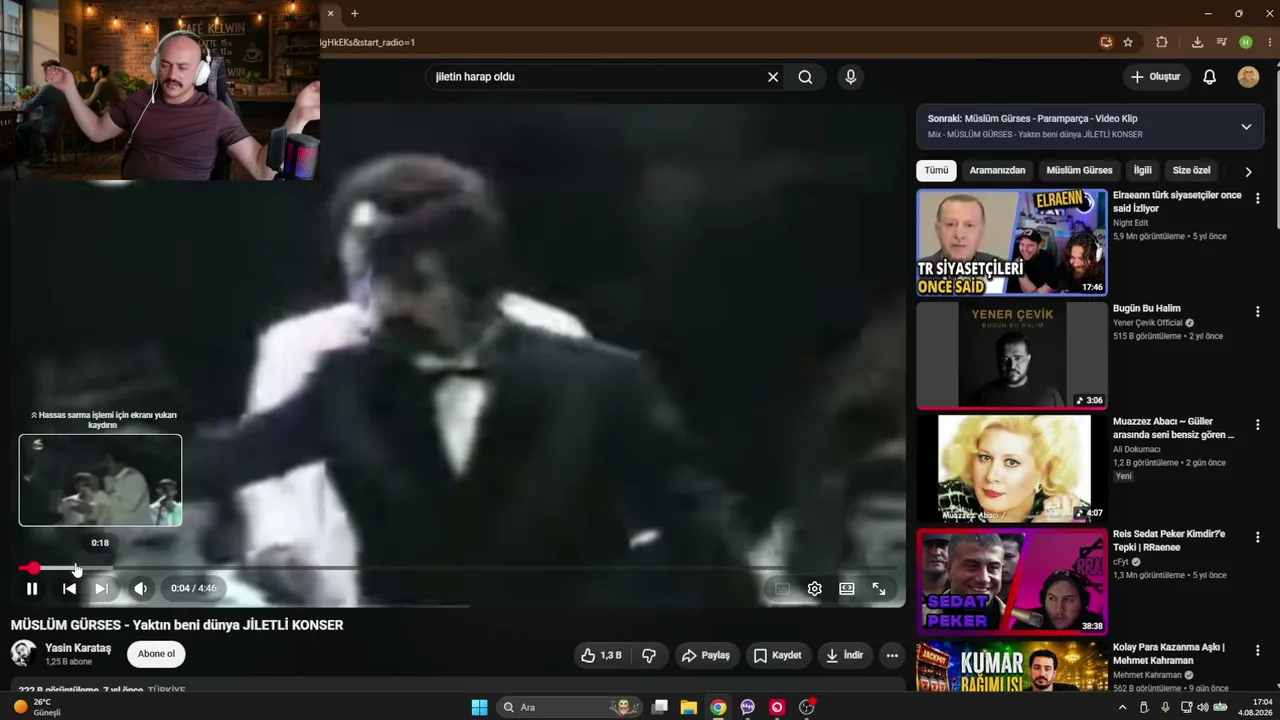Open YouTube notifications bell
This screenshot has width=1280, height=720.
1210,77
